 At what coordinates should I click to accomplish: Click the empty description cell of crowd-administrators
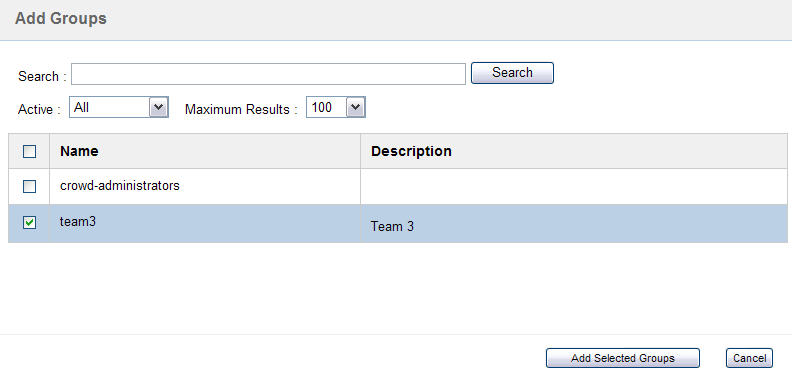coord(574,186)
